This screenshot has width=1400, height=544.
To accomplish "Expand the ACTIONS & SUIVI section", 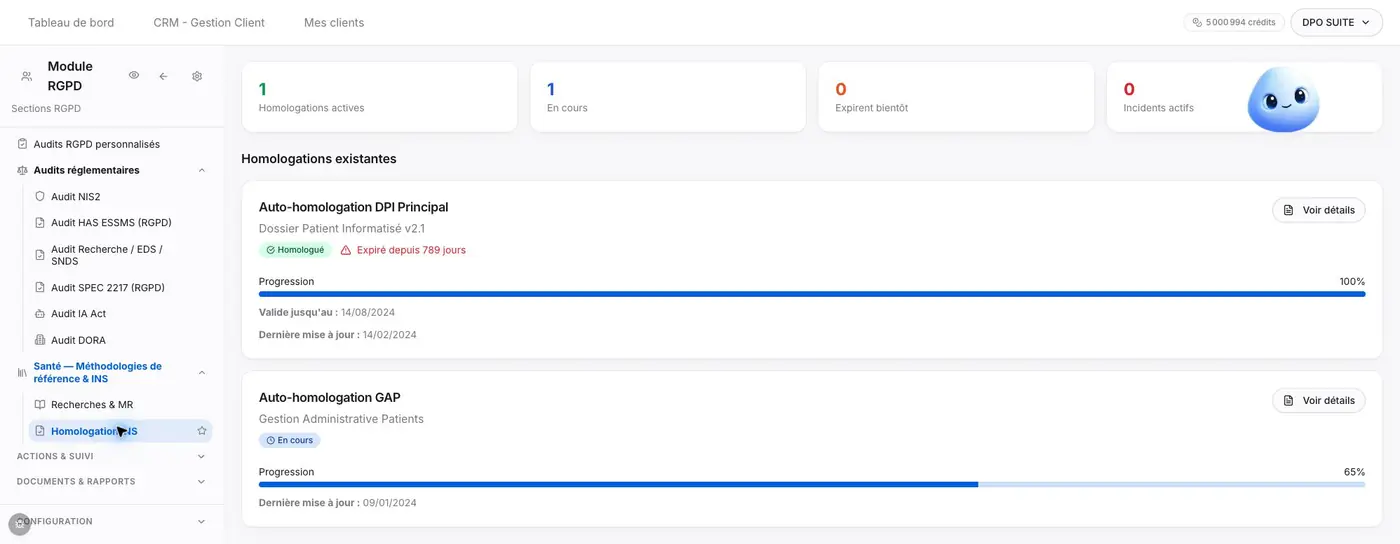I will click(x=201, y=456).
